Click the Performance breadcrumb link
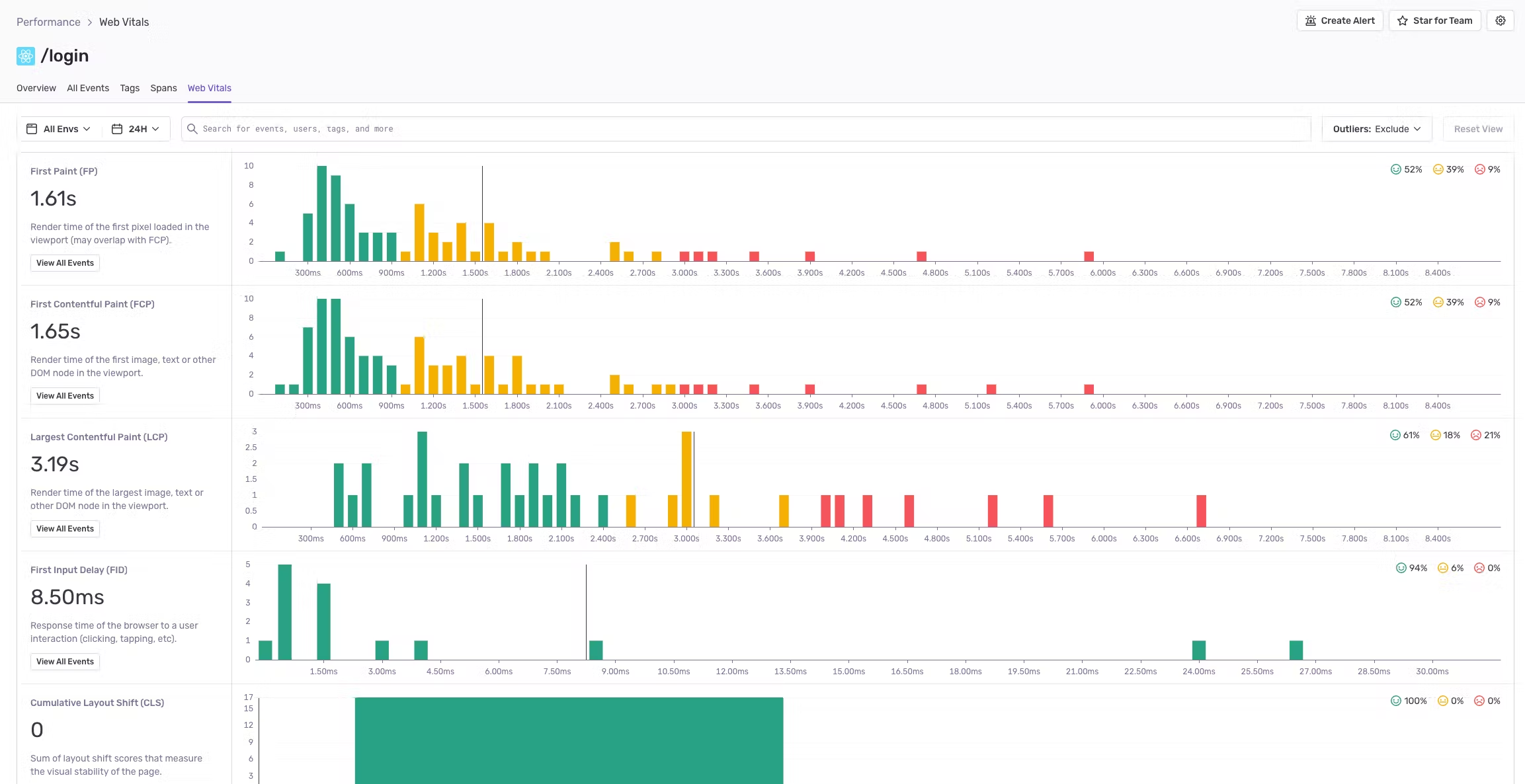Image resolution: width=1525 pixels, height=784 pixels. 48,22
